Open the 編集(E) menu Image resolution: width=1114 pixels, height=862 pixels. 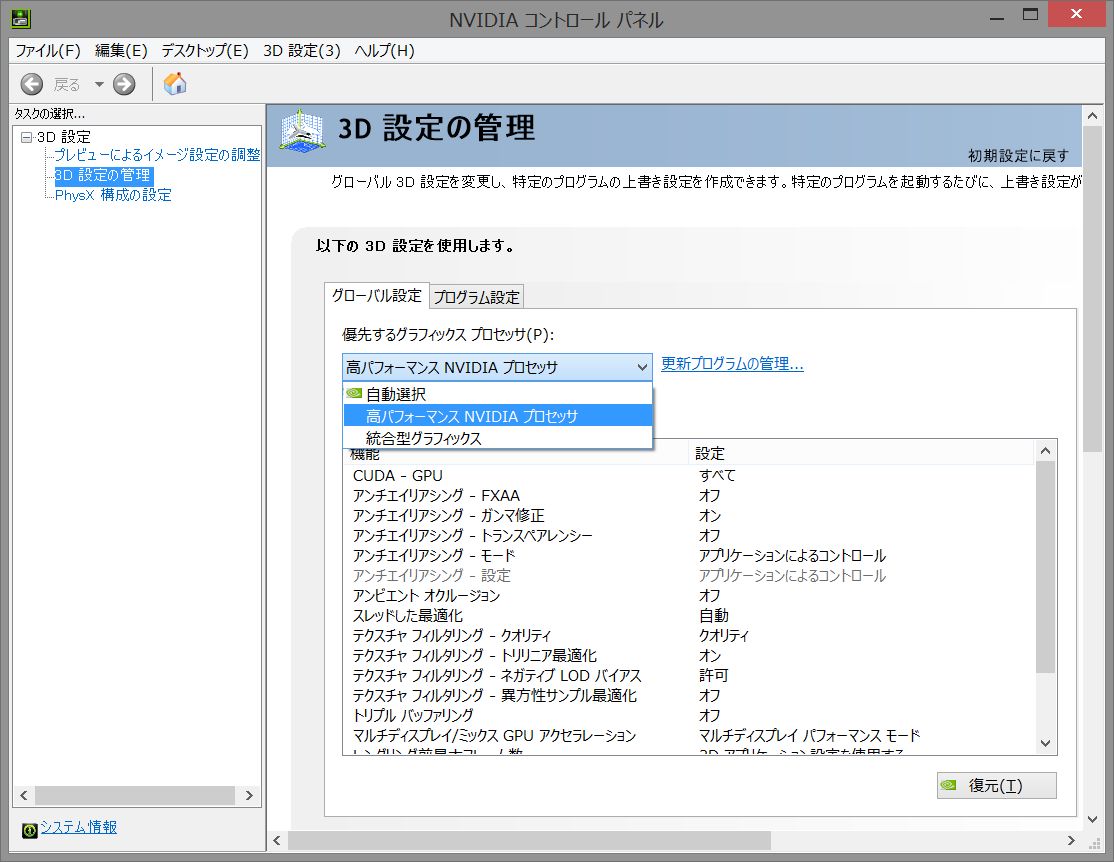click(121, 50)
